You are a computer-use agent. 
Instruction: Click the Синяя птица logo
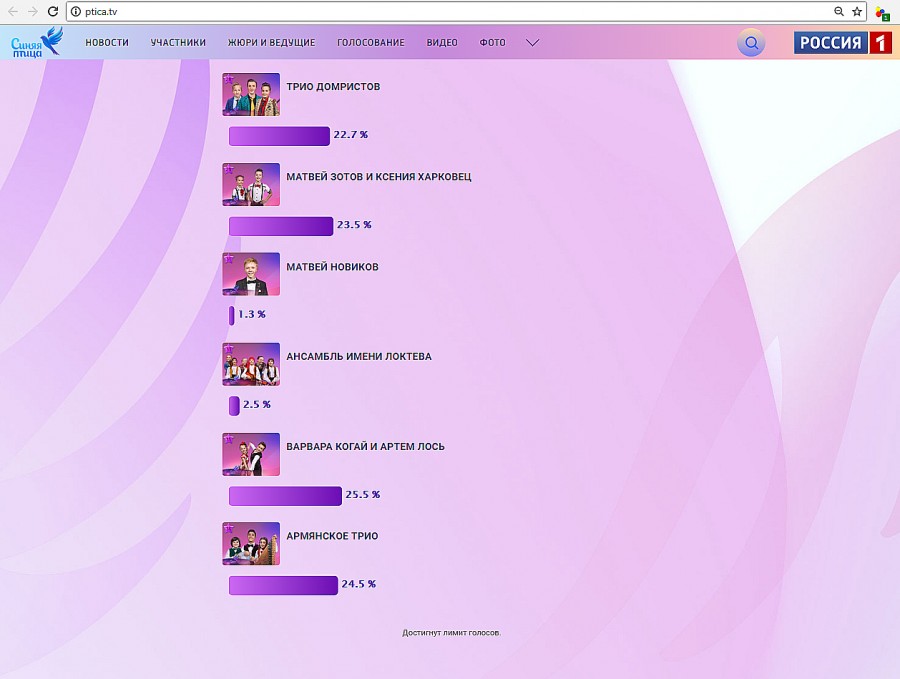click(x=36, y=42)
